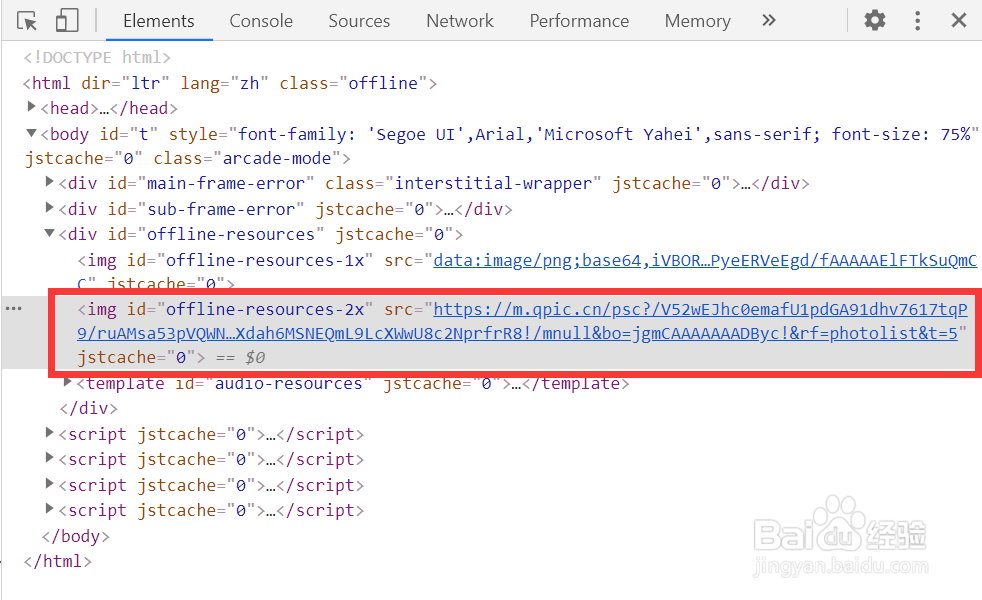Collapse the body element node
This screenshot has width=982, height=600.
tap(31, 133)
